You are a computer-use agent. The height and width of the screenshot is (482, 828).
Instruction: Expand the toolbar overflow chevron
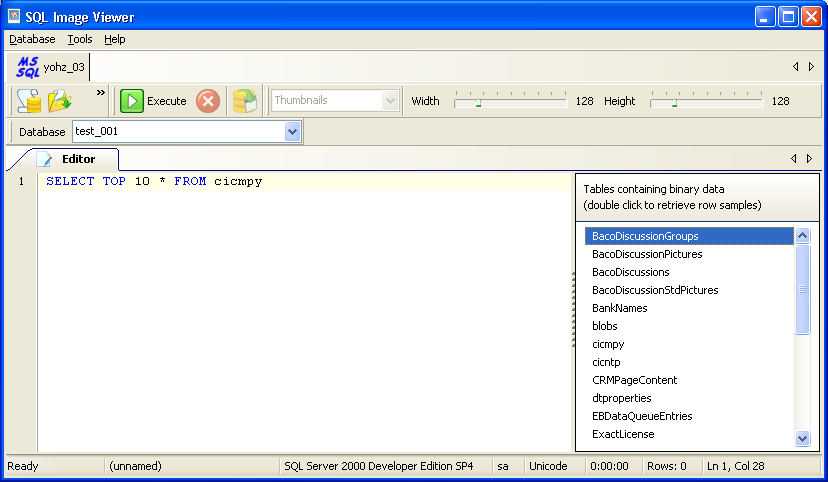click(100, 93)
